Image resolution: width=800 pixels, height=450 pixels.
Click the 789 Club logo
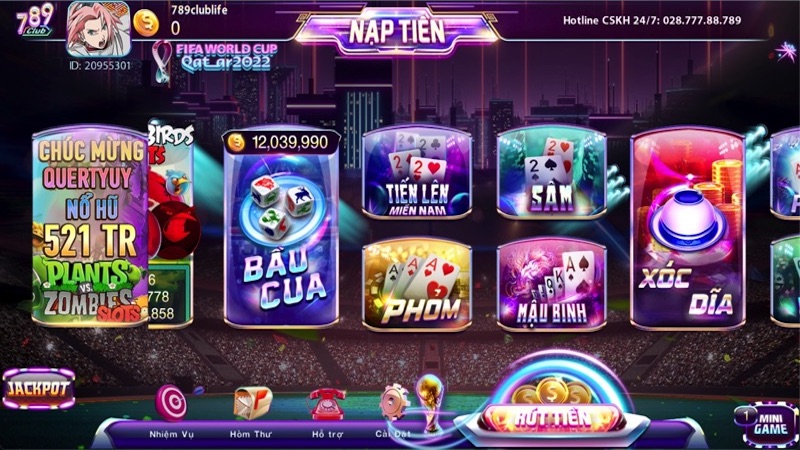click(35, 20)
